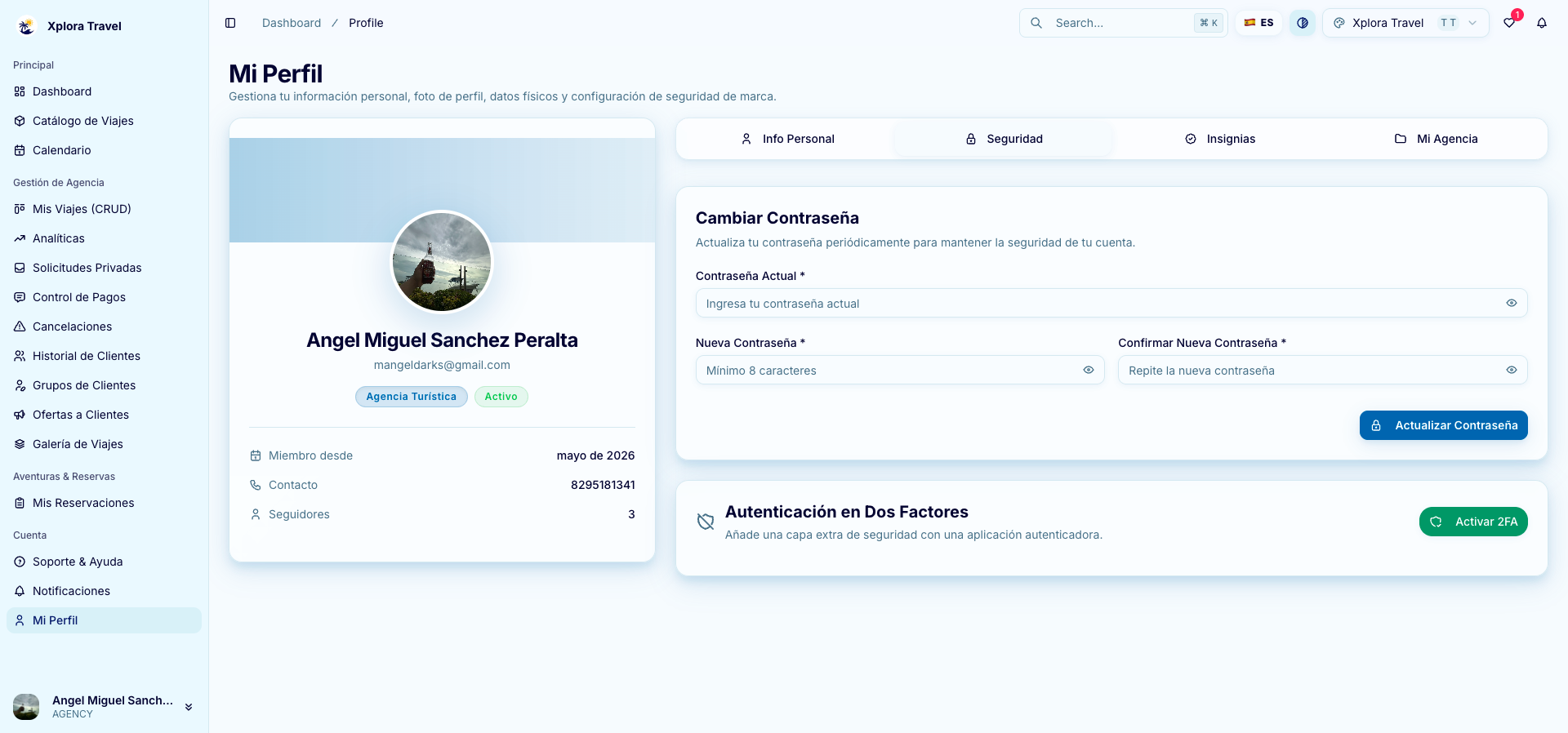The width and height of the screenshot is (1568, 733).
Task: Switch to the Insignias tab
Action: [1220, 139]
